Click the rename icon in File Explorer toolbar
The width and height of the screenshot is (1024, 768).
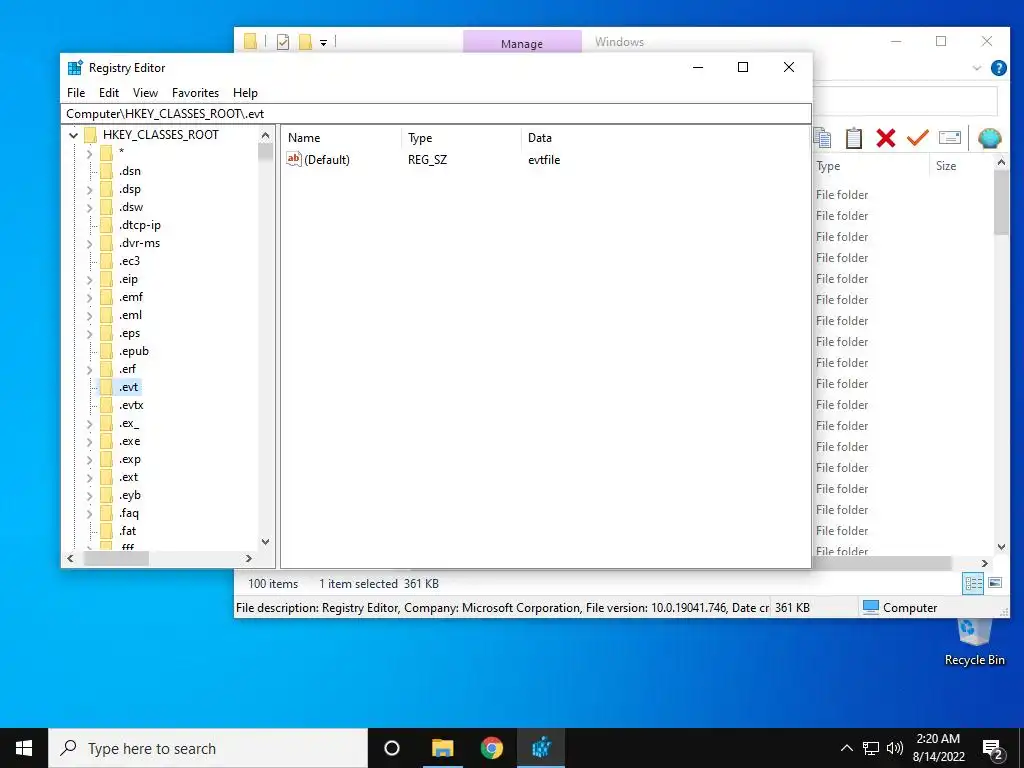950,138
